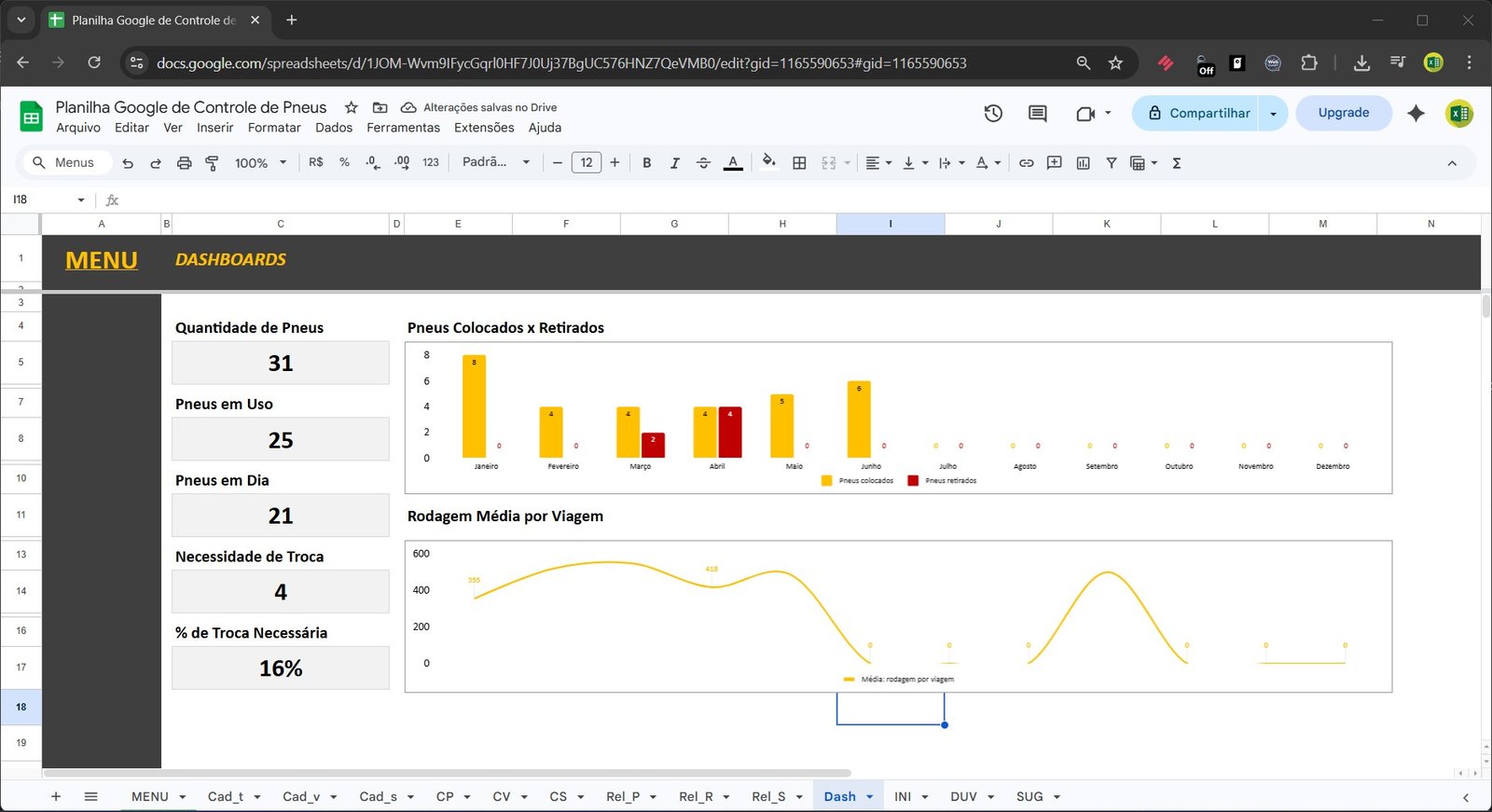Toggle italic formatting
Image resolution: width=1492 pixels, height=812 pixels.
[674, 163]
